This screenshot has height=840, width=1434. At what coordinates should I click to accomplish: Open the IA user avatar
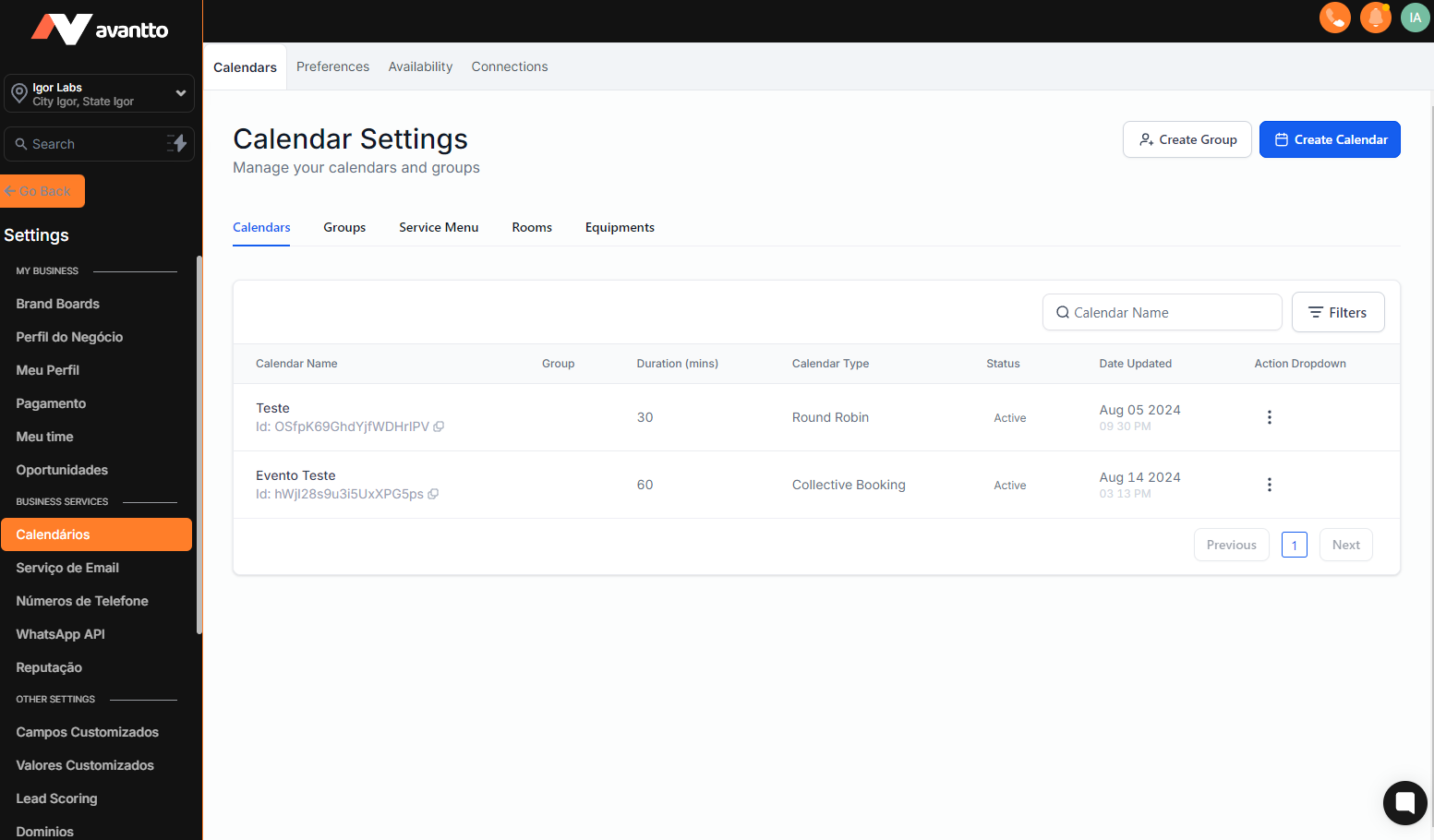1415,18
